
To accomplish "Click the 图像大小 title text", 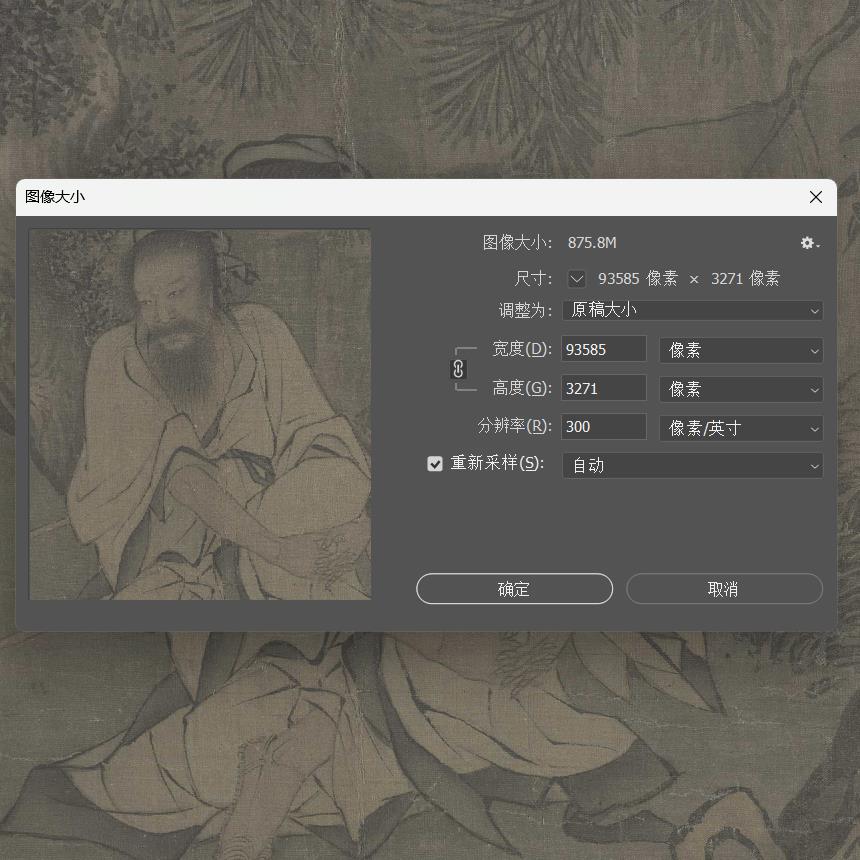I will point(55,197).
